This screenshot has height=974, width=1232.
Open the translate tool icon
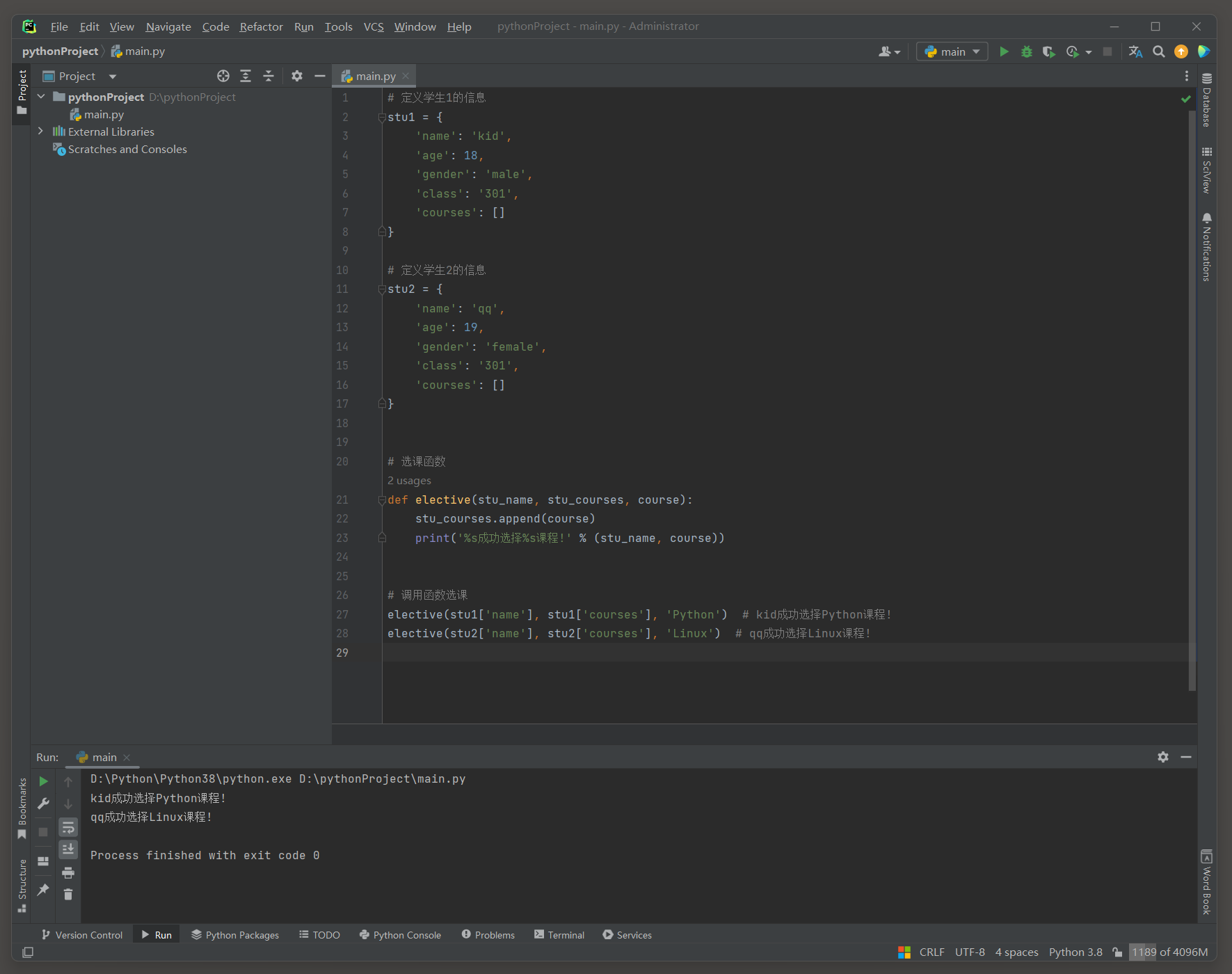(1135, 51)
